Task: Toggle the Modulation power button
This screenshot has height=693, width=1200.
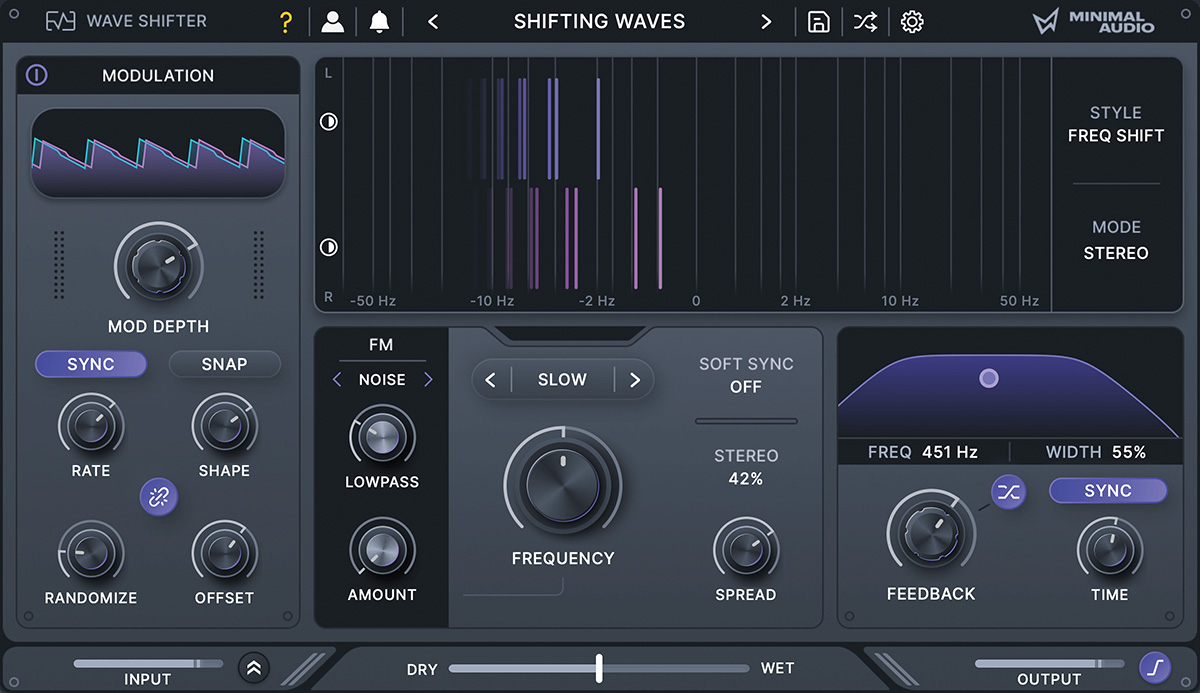Action: [x=37, y=75]
